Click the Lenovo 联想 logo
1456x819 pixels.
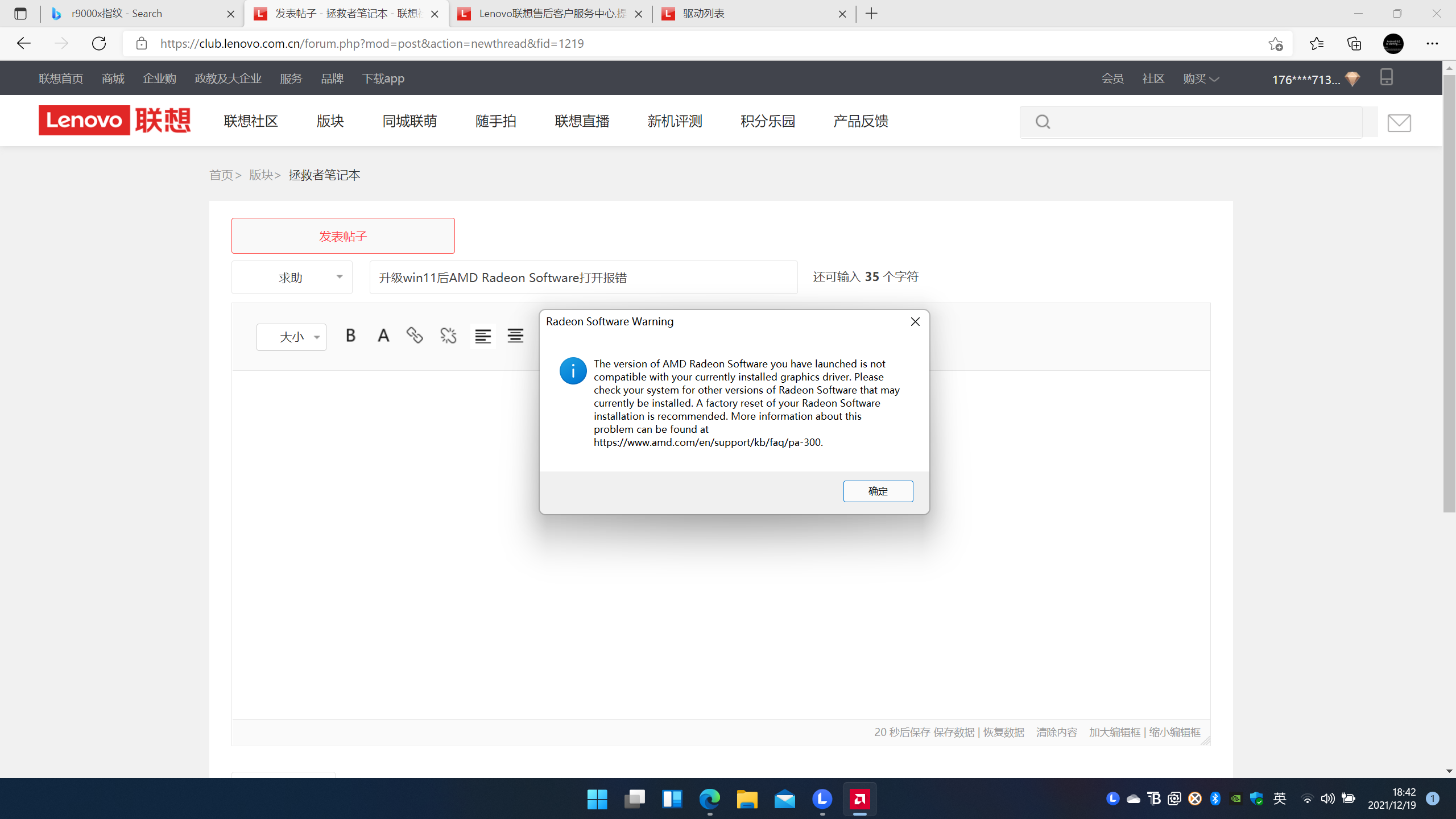pos(114,120)
